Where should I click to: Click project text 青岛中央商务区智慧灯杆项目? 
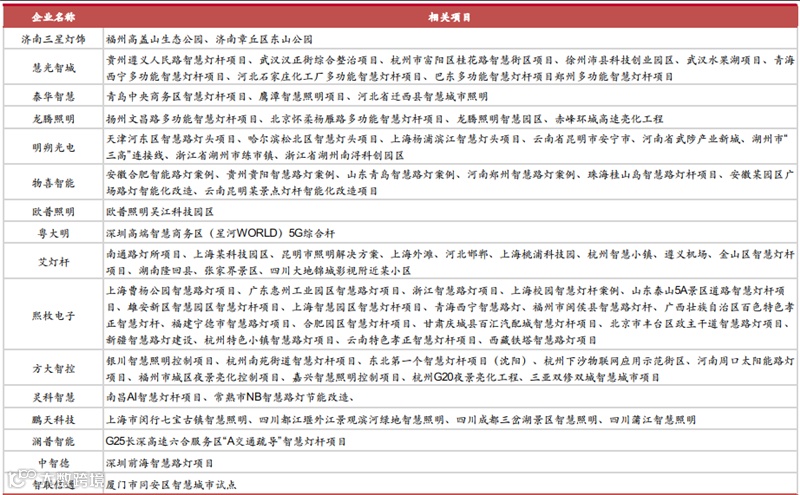177,96
